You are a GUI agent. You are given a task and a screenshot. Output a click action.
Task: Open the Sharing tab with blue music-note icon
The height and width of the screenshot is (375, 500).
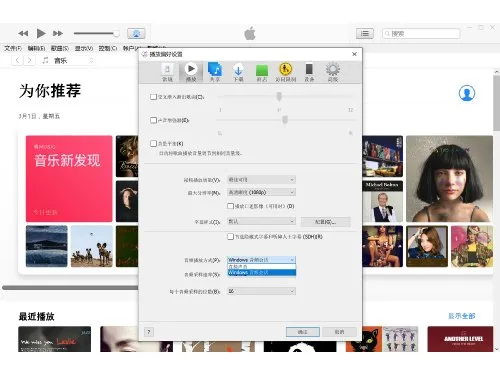point(215,72)
